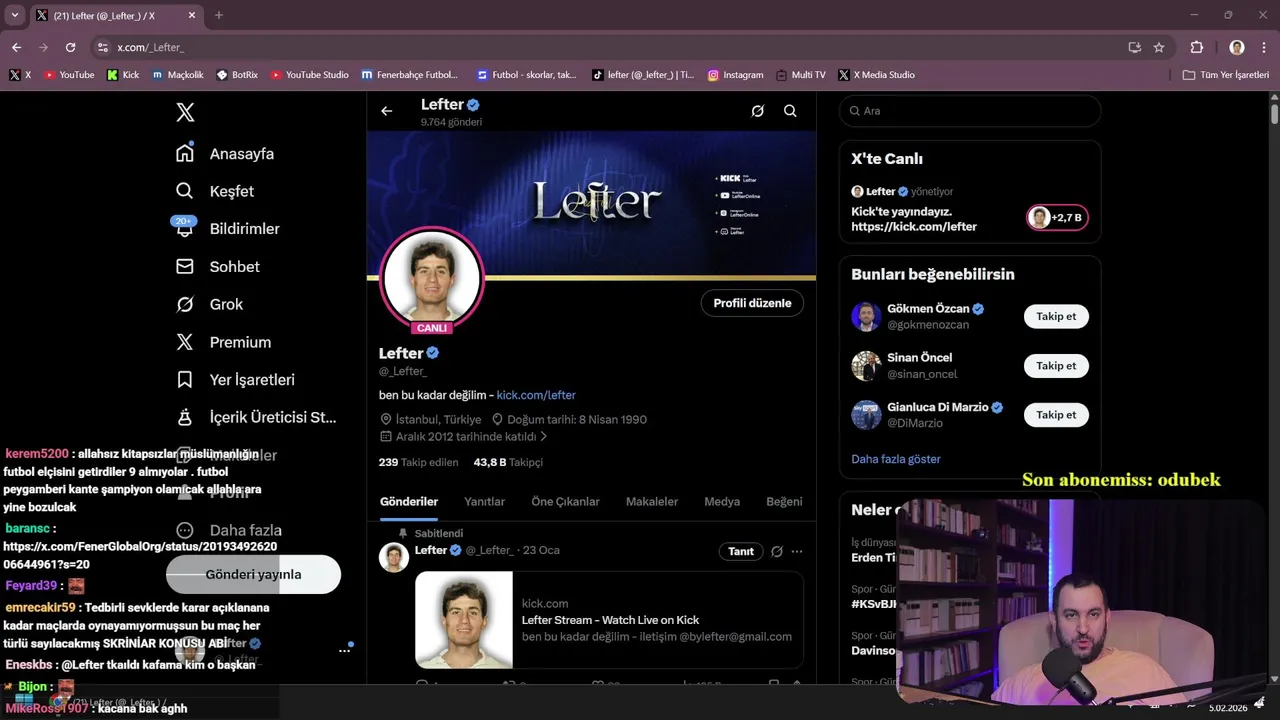Click Profili düzenle button
This screenshot has height=720, width=1280.
752,303
